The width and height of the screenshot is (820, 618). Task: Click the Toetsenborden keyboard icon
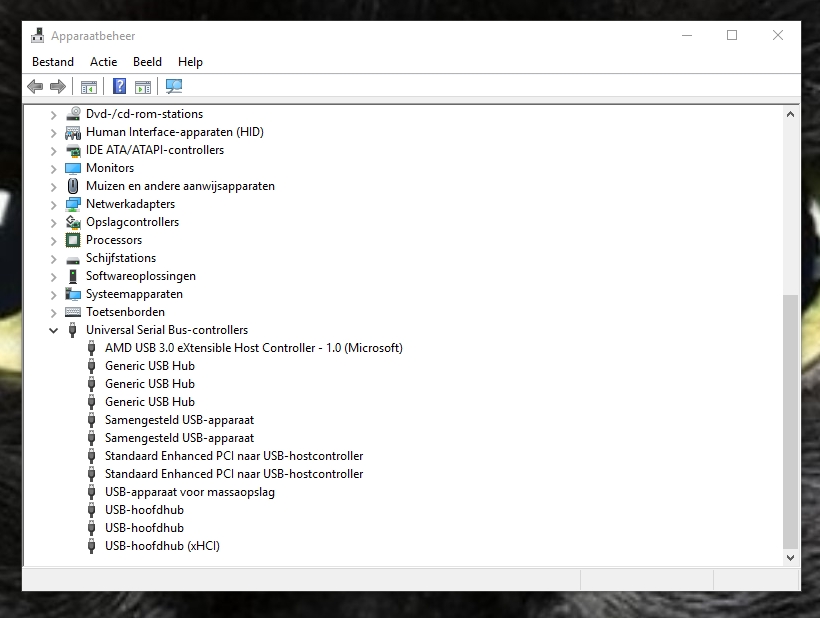coord(73,312)
